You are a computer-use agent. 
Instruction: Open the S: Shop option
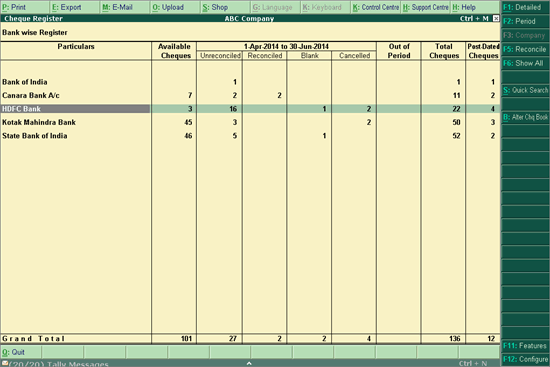click(226, 7)
